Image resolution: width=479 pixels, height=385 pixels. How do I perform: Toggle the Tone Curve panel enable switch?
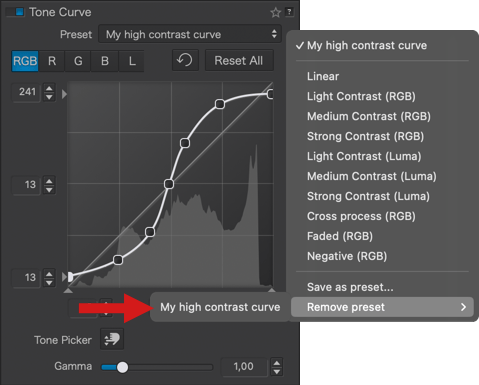pos(16,12)
